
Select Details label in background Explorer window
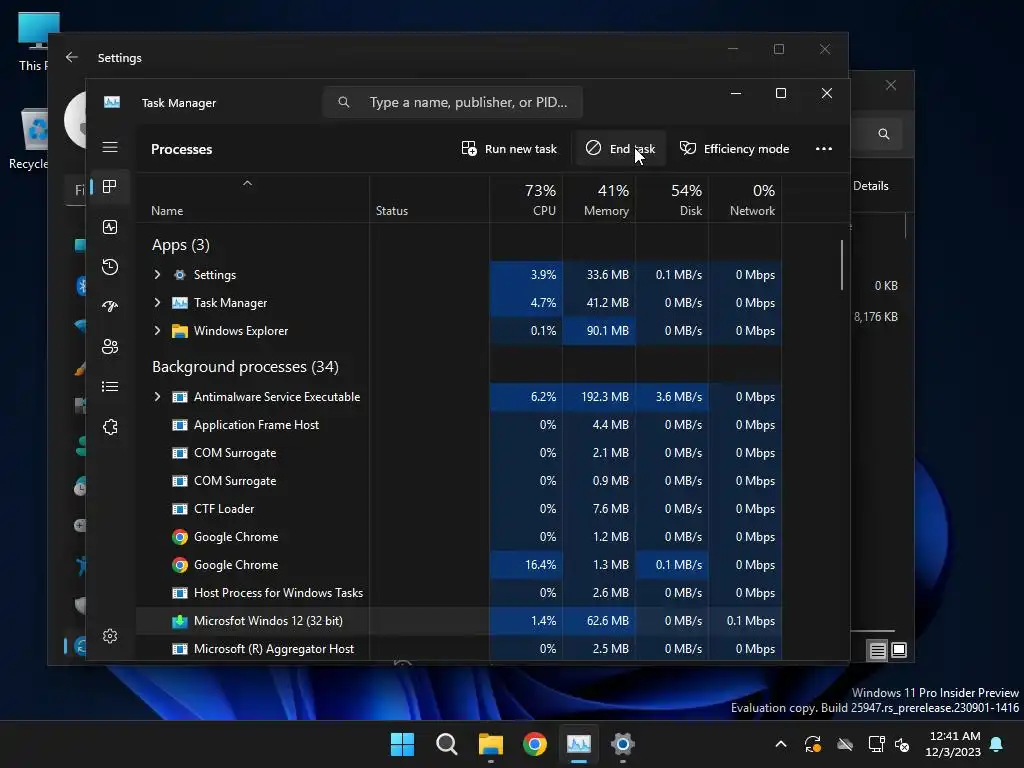click(871, 186)
